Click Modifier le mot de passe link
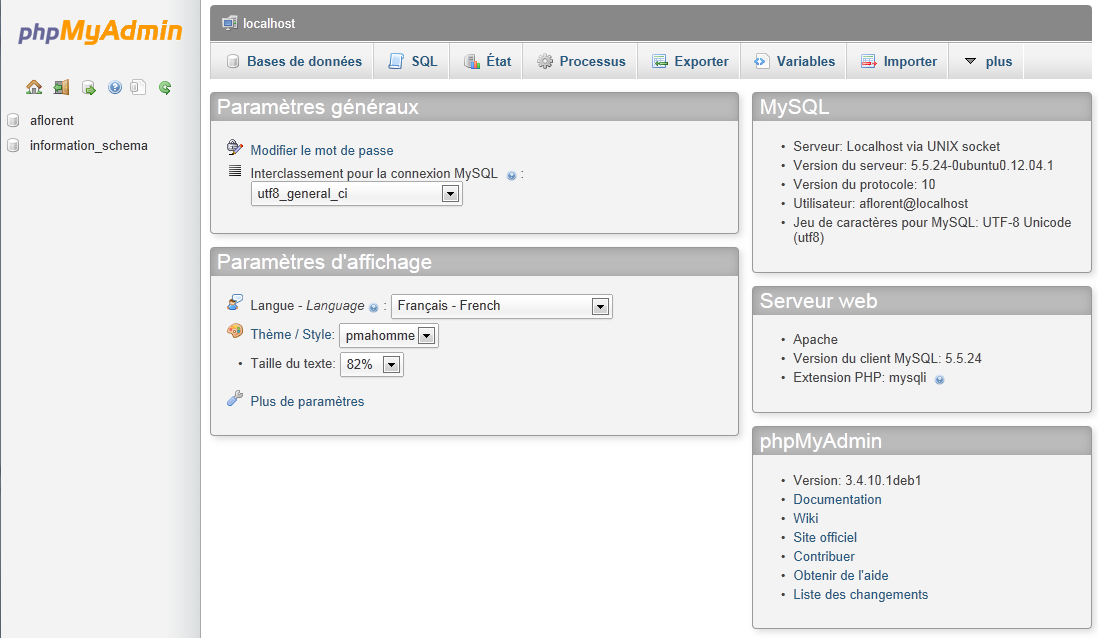 tap(322, 151)
